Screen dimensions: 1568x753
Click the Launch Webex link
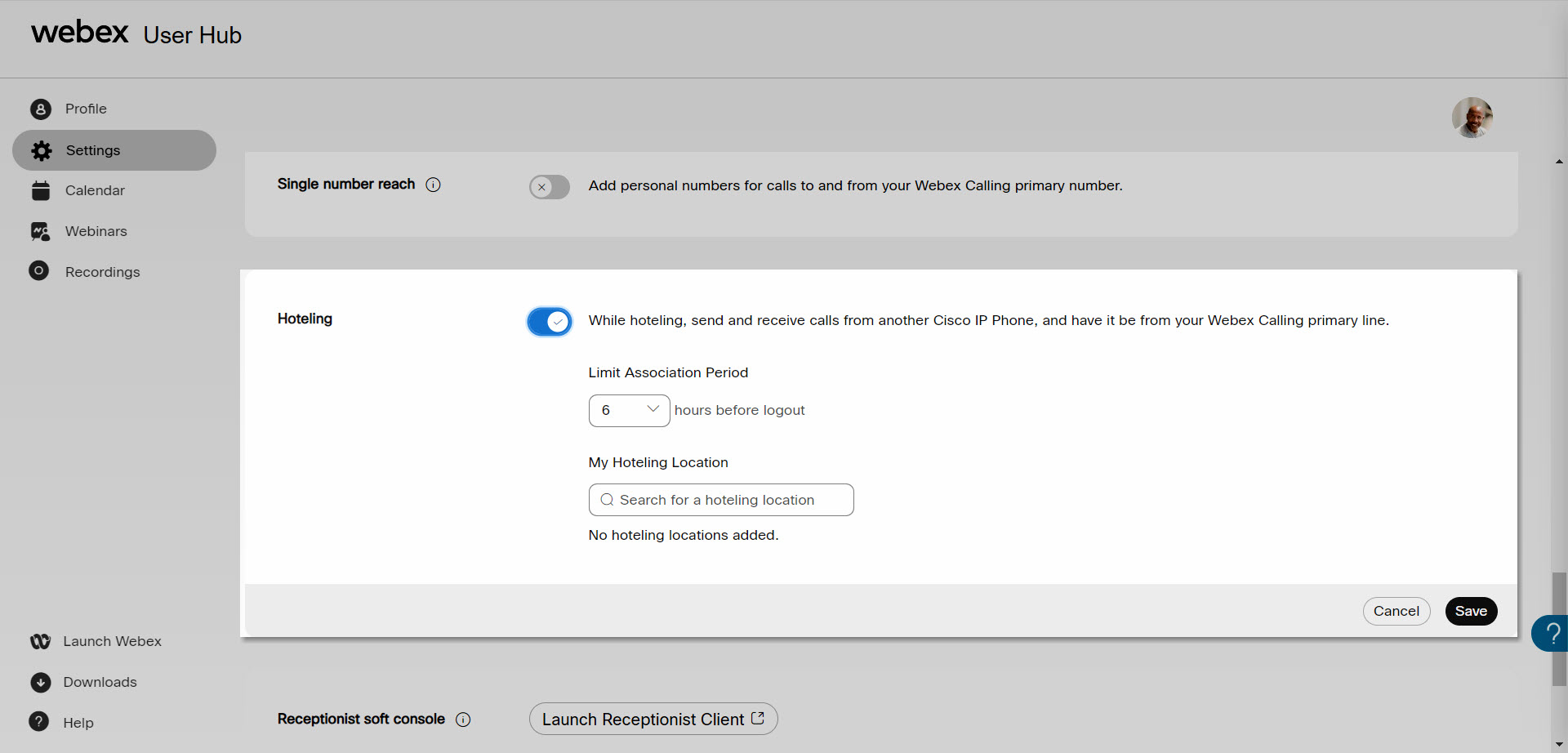click(x=114, y=641)
